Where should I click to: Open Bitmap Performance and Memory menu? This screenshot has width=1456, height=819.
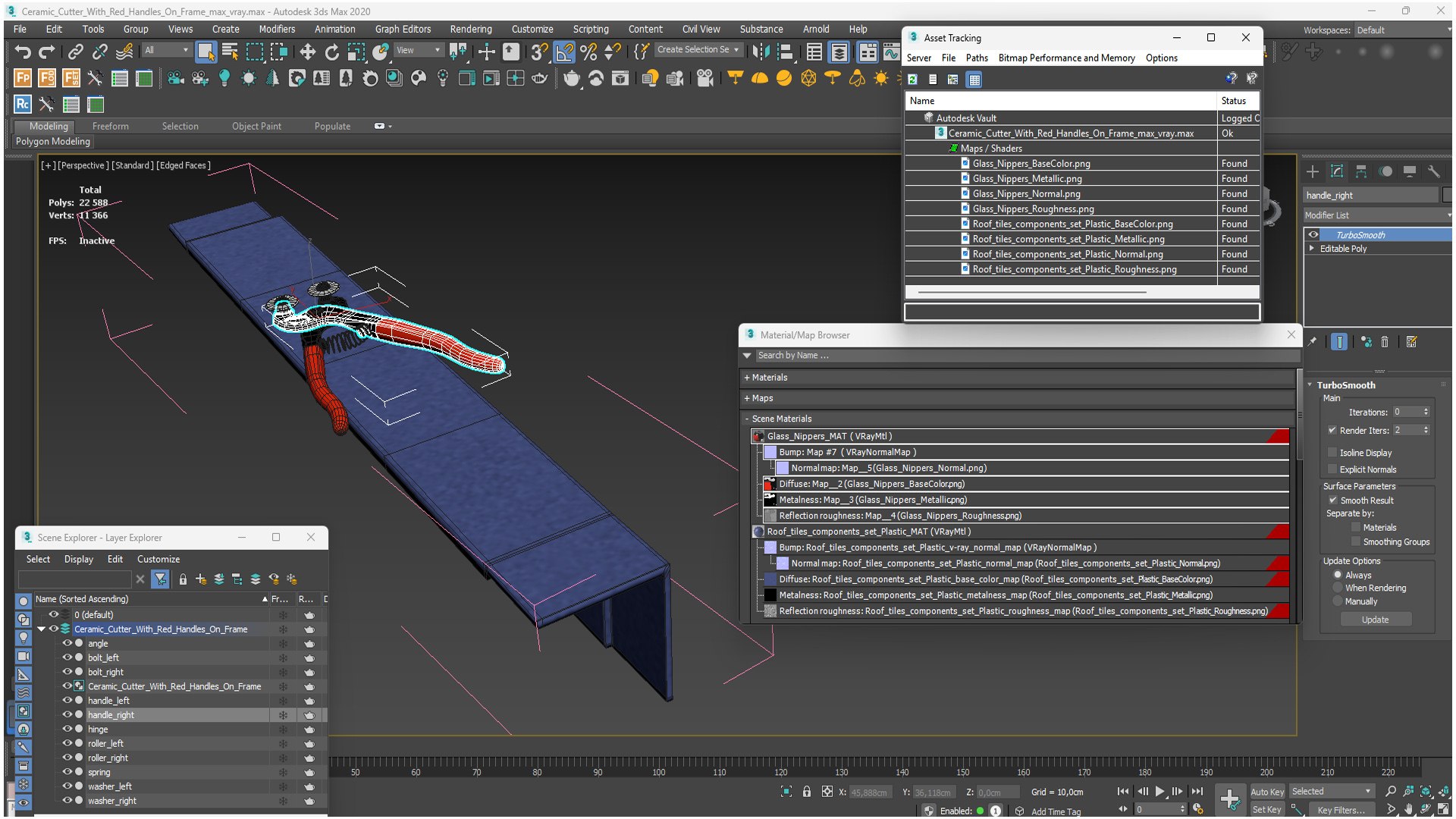[x=1066, y=58]
